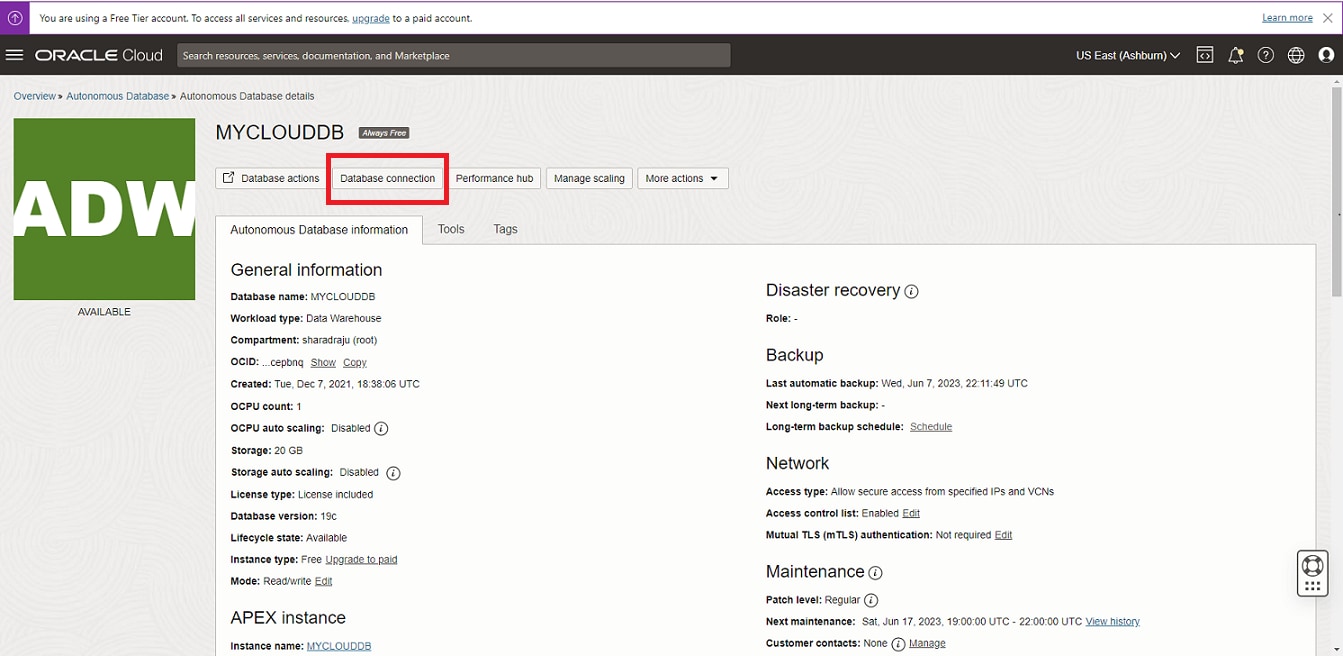
Task: Click the Oracle Cloud logo
Action: pyautogui.click(x=97, y=55)
